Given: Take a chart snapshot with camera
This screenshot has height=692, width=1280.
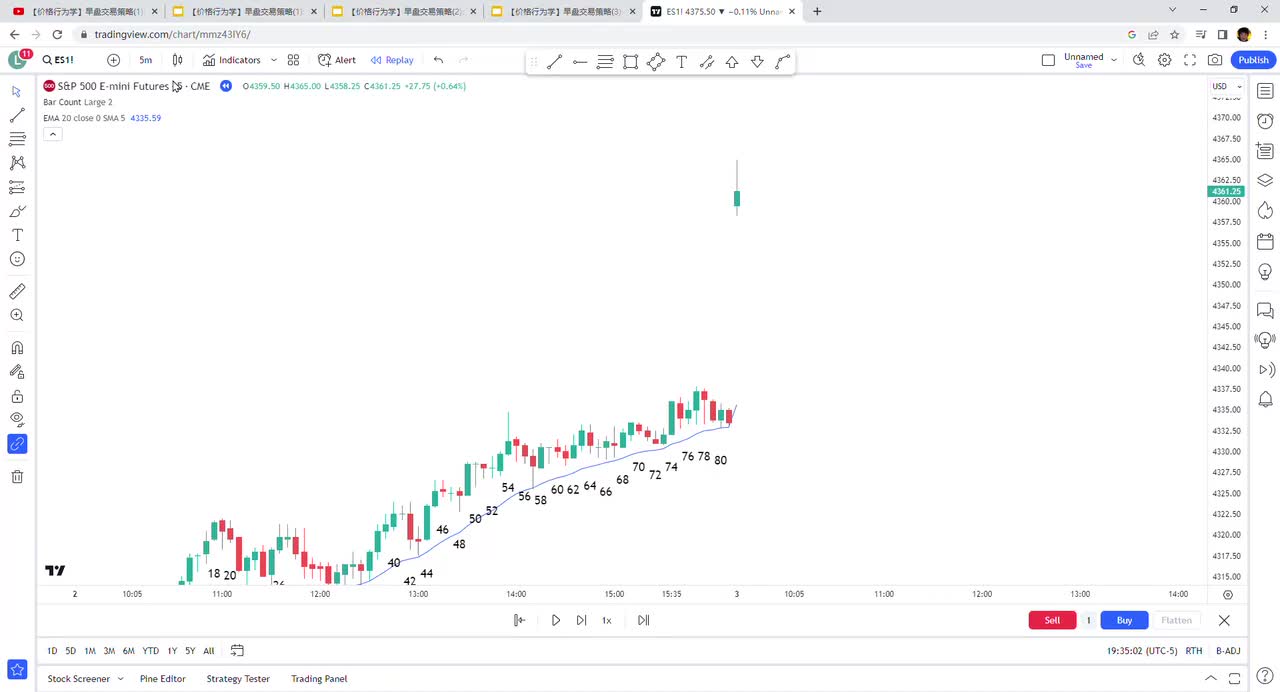Looking at the screenshot, I should click(x=1215, y=60).
